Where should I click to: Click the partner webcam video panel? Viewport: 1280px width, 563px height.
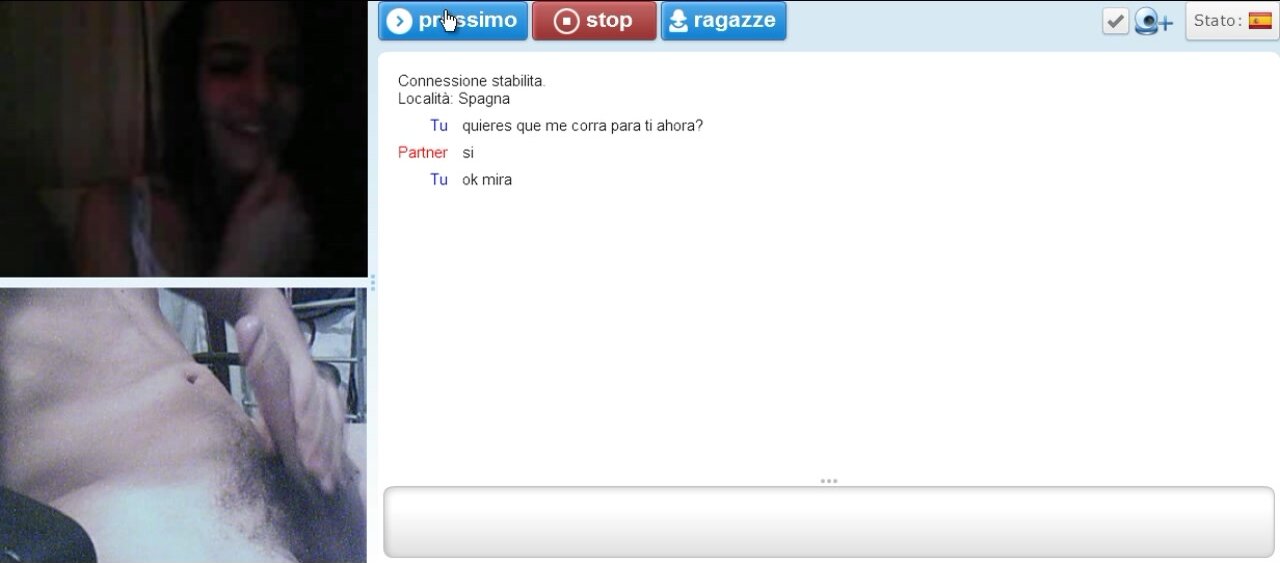tap(184, 138)
